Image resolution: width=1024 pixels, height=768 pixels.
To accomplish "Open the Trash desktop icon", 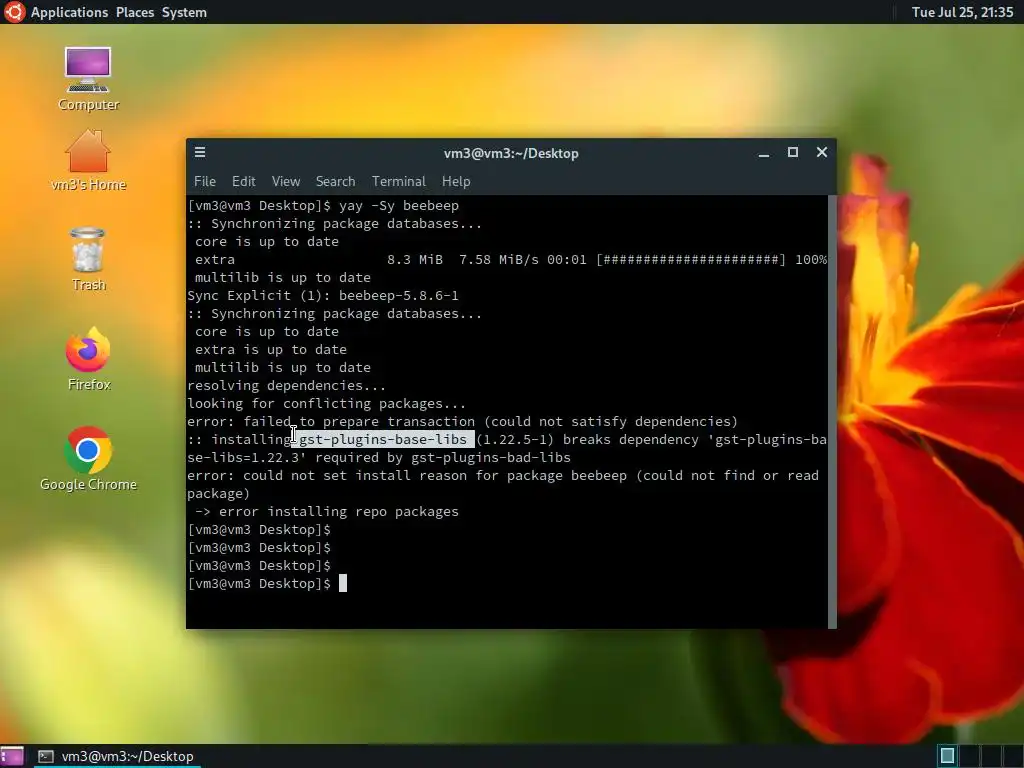I will 88,259.
